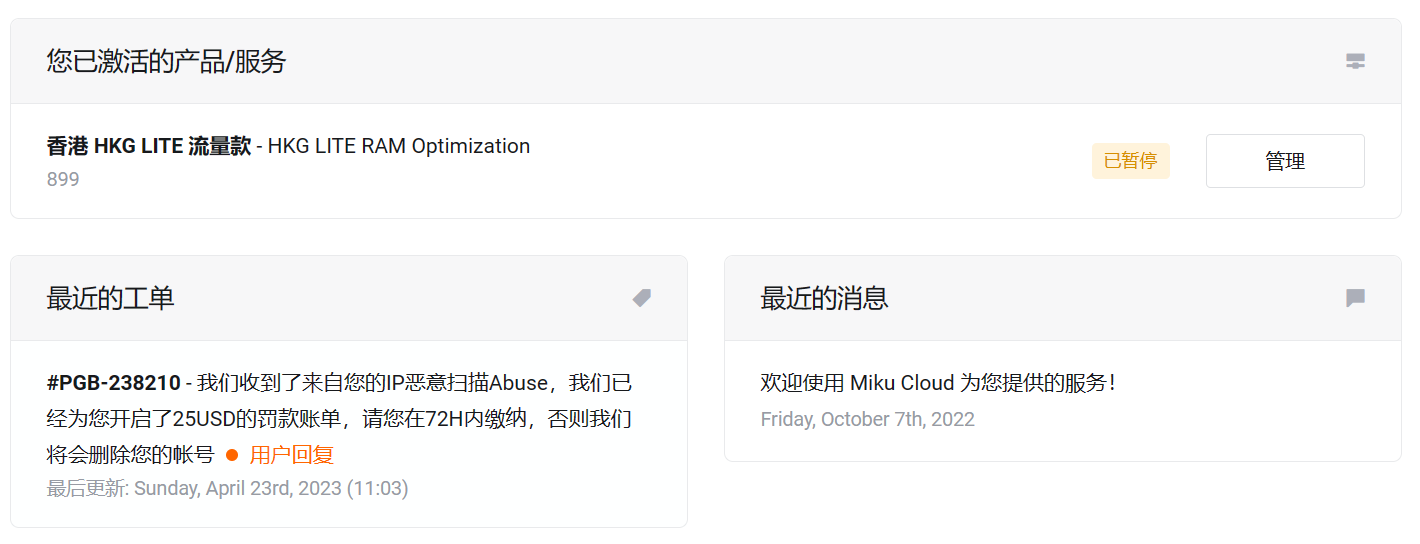The height and width of the screenshot is (544, 1420).
Task: Click the server icon in products/services header
Action: click(1355, 62)
